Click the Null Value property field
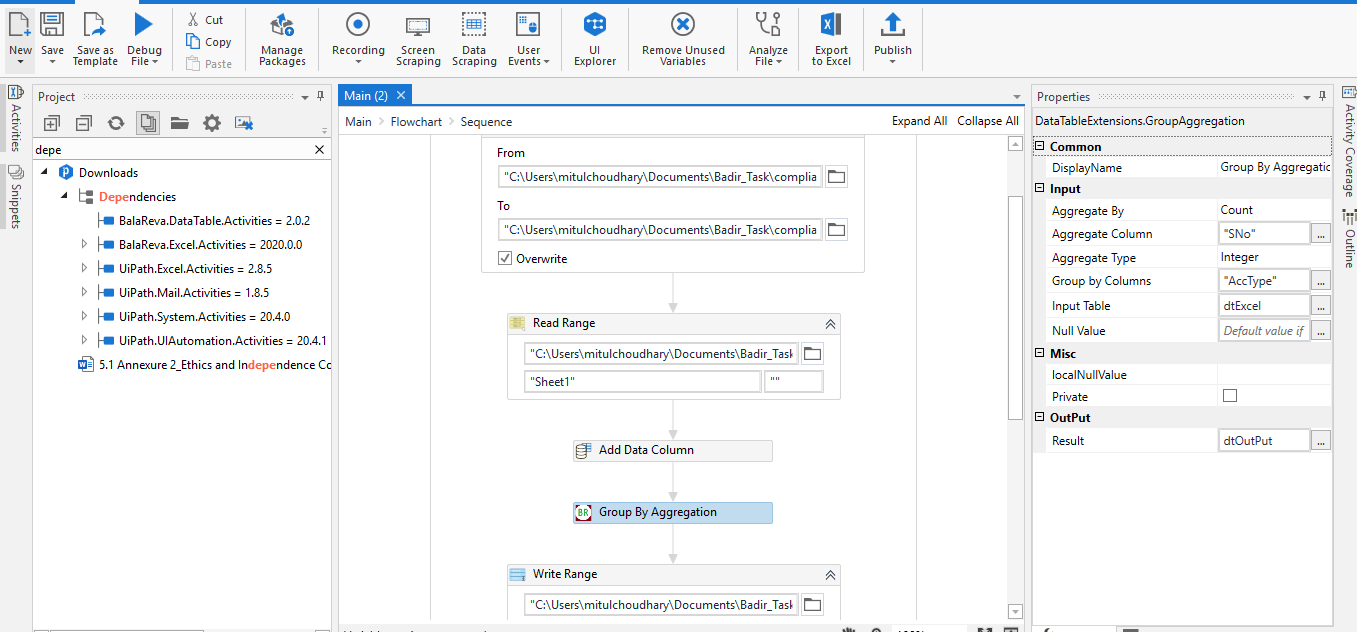 pyautogui.click(x=1264, y=330)
